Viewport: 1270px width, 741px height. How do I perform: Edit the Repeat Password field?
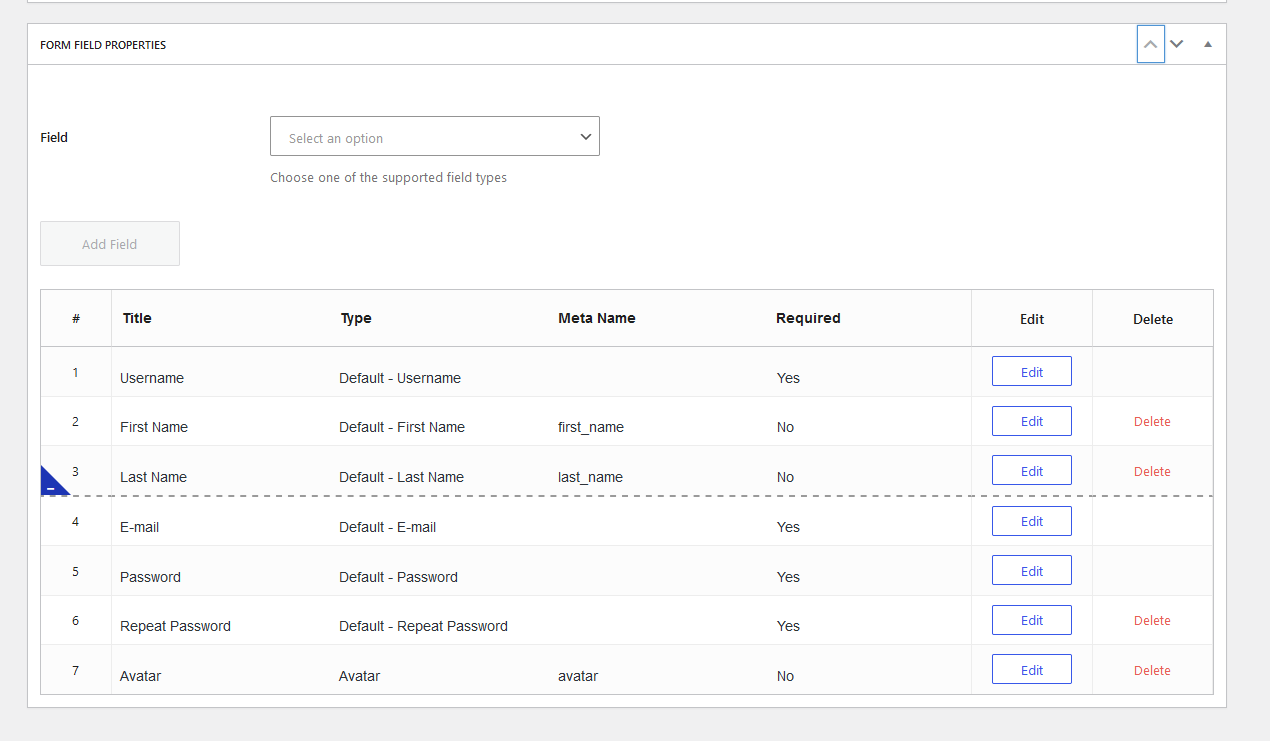(x=1032, y=620)
